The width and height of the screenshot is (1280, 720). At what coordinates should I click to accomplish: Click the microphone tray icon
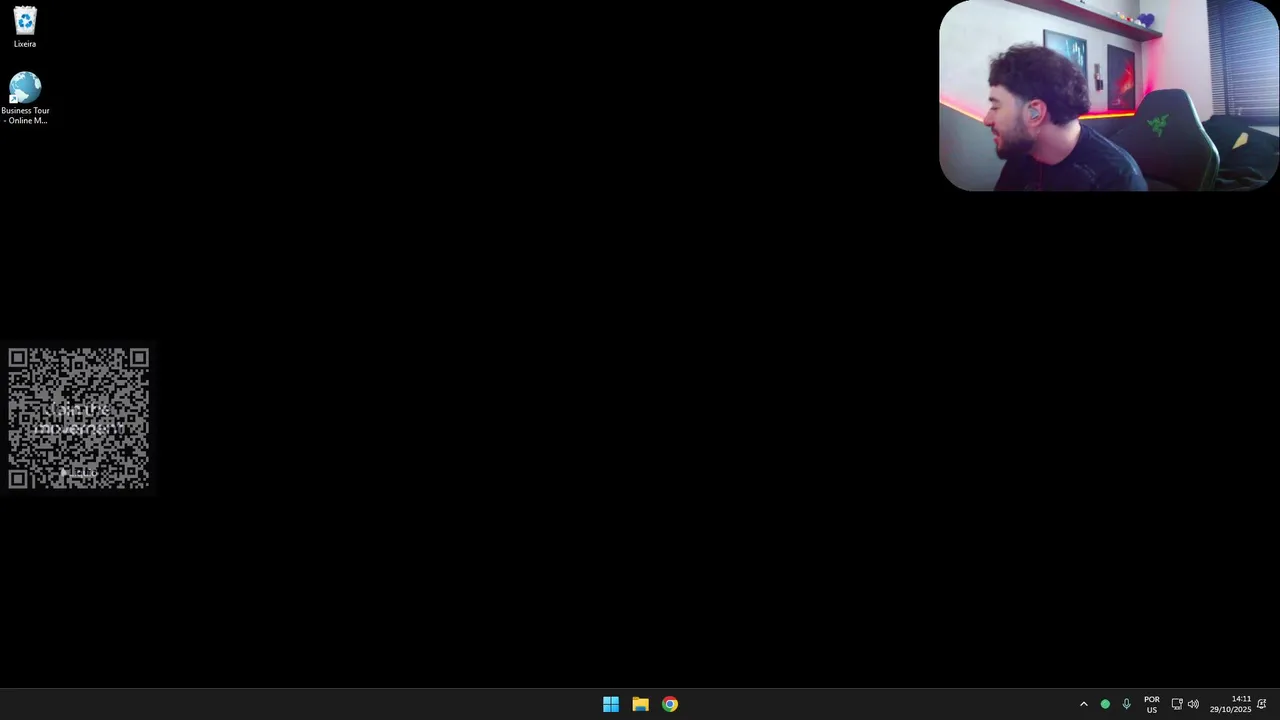point(1126,704)
